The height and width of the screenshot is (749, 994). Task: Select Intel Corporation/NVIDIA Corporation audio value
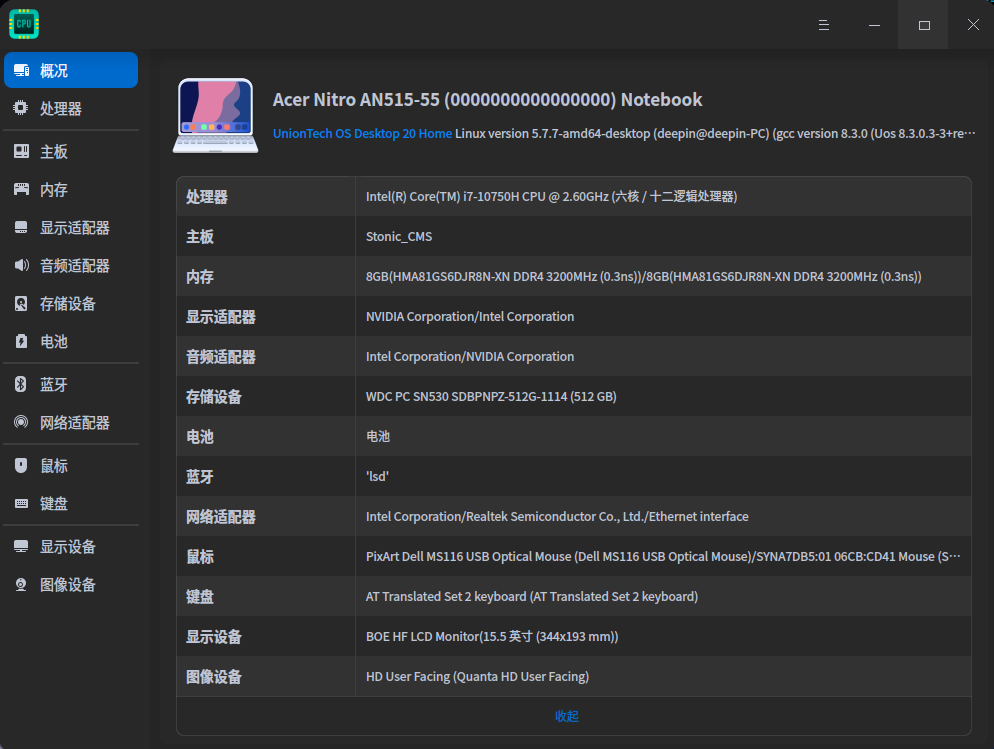point(470,356)
